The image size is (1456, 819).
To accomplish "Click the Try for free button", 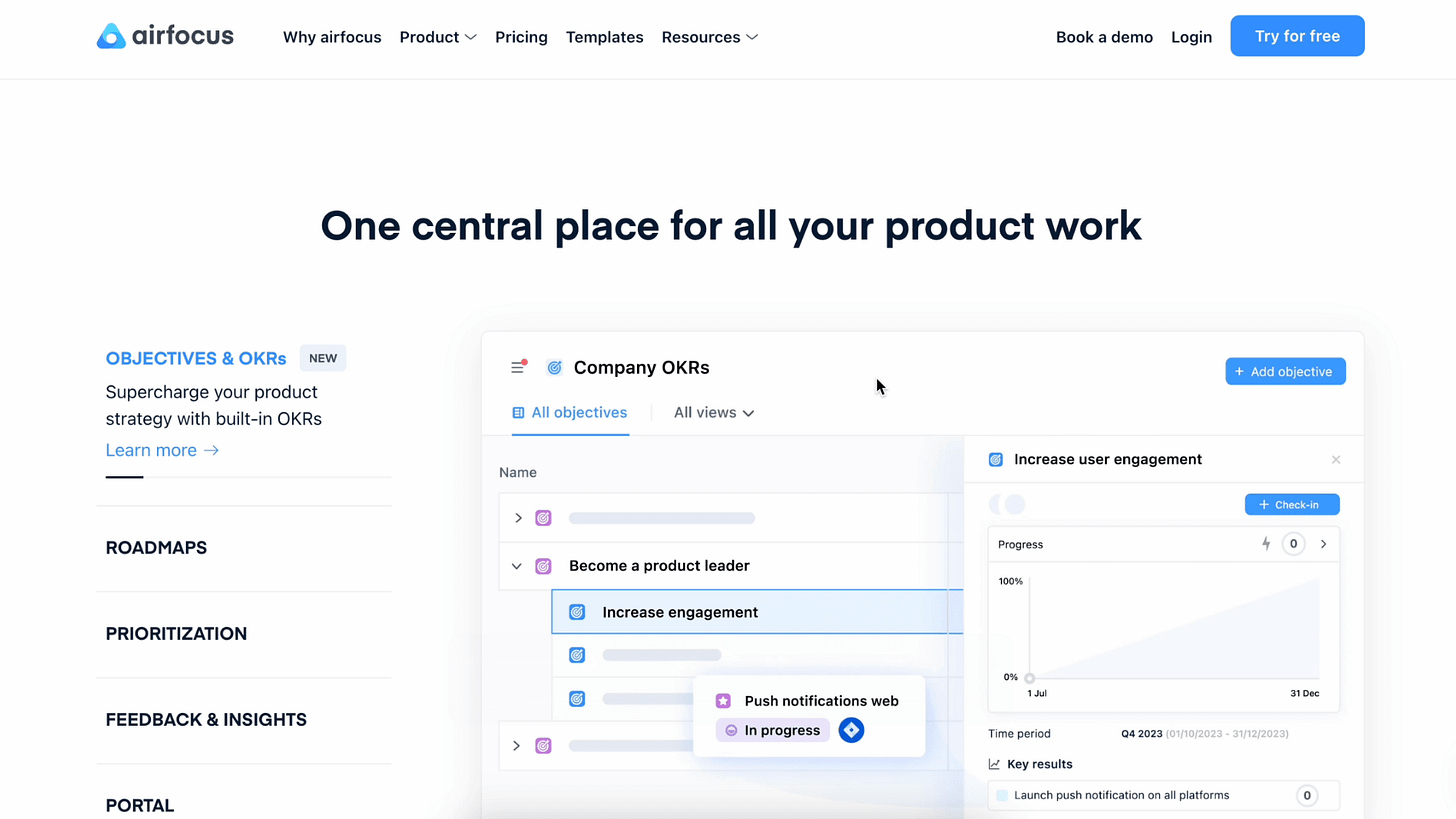I will (x=1297, y=36).
